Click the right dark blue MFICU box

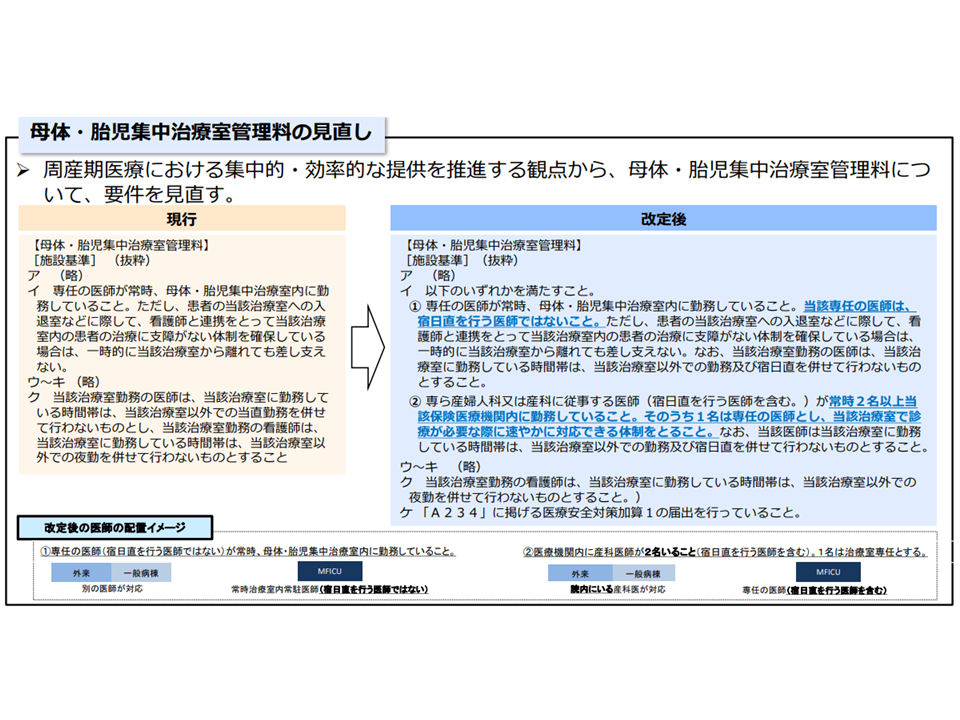click(x=829, y=573)
